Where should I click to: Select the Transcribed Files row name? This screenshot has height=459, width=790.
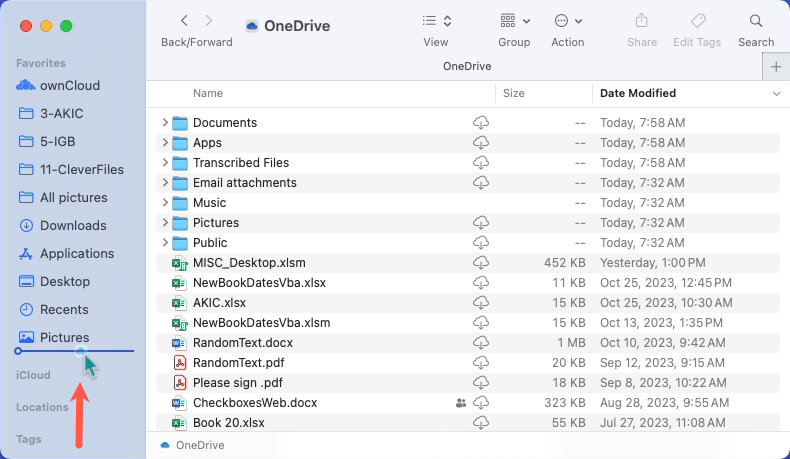click(x=241, y=163)
